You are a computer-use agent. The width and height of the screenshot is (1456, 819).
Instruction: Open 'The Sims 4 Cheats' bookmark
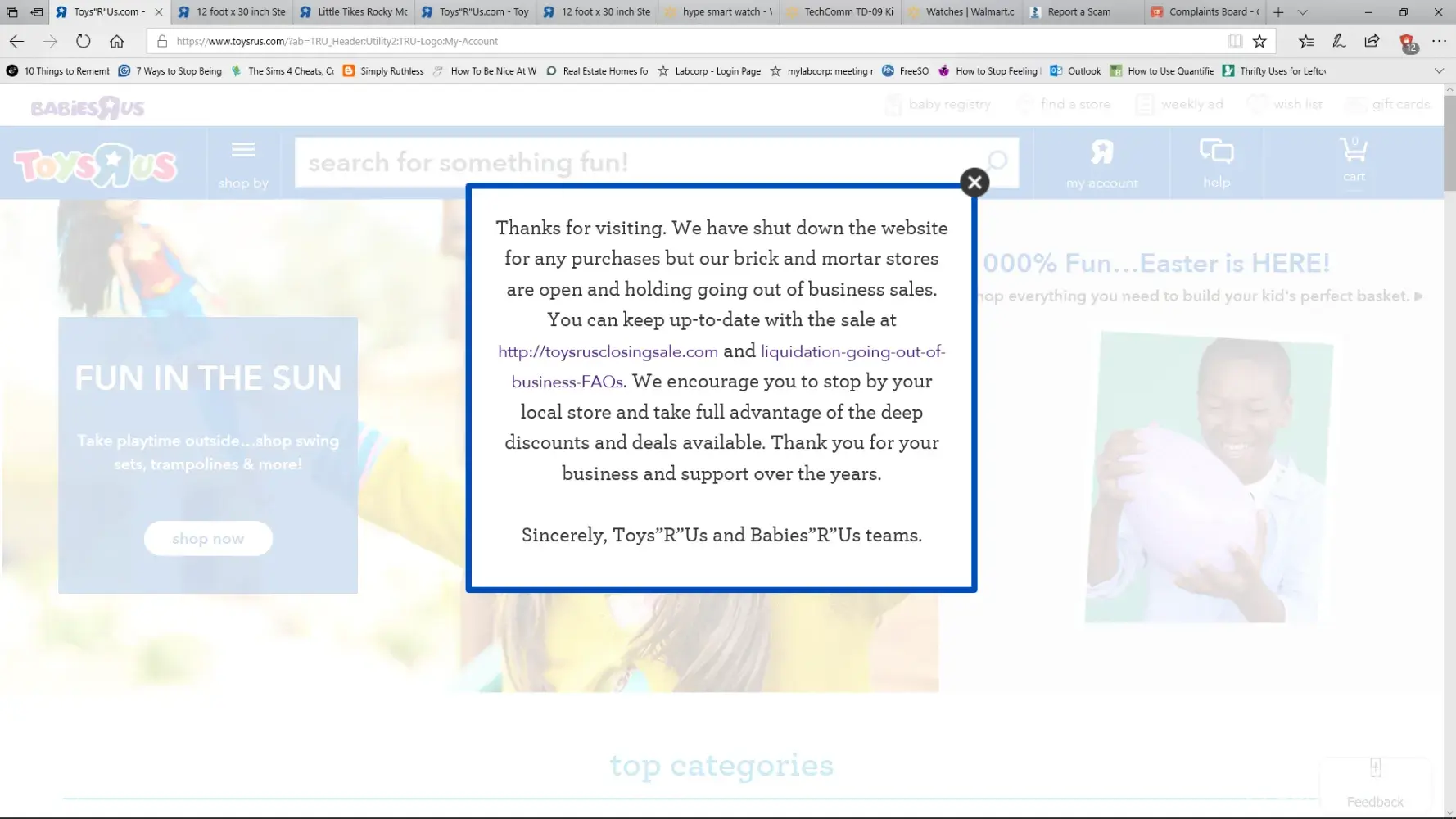[283, 71]
